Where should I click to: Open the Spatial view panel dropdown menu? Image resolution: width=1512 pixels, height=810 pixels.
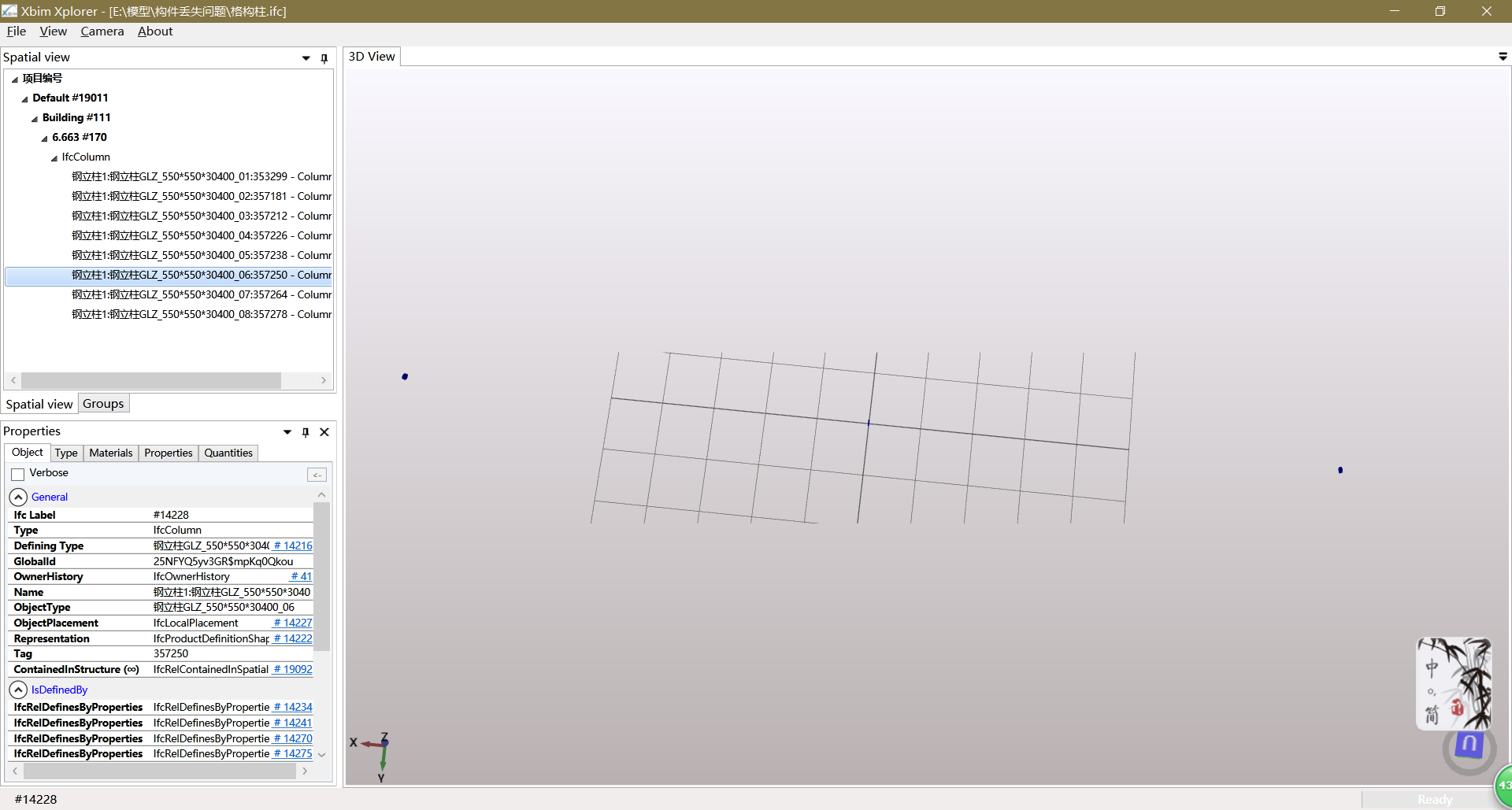(306, 57)
